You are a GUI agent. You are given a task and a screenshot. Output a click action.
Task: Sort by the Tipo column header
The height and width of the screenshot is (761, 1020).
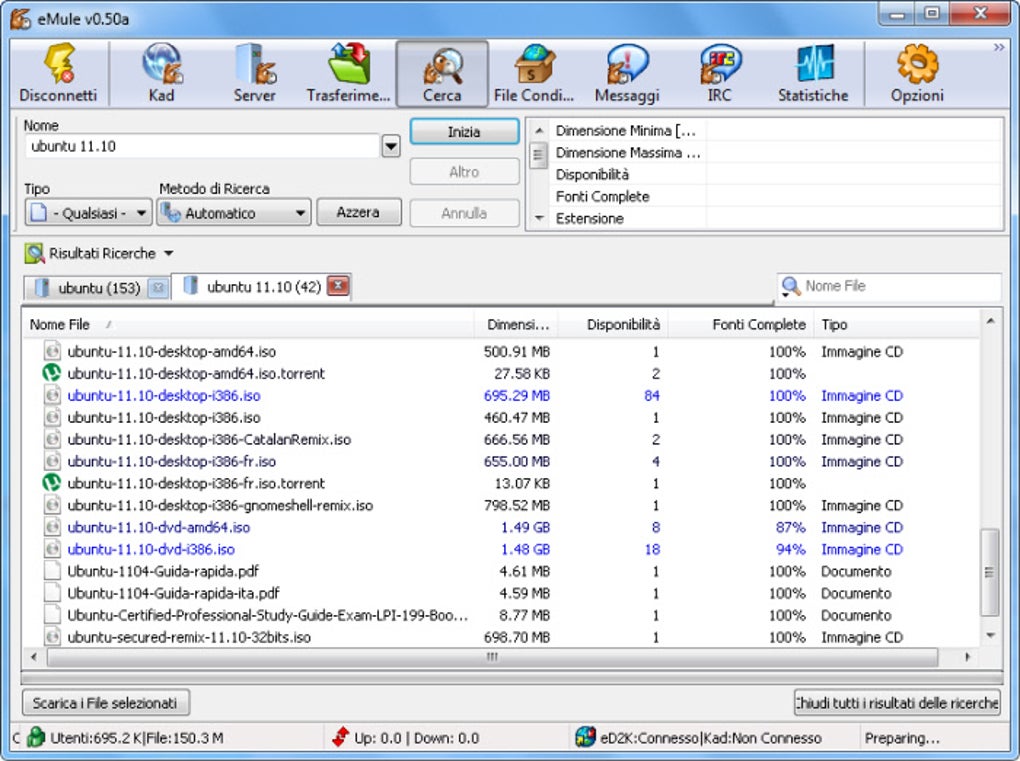896,324
